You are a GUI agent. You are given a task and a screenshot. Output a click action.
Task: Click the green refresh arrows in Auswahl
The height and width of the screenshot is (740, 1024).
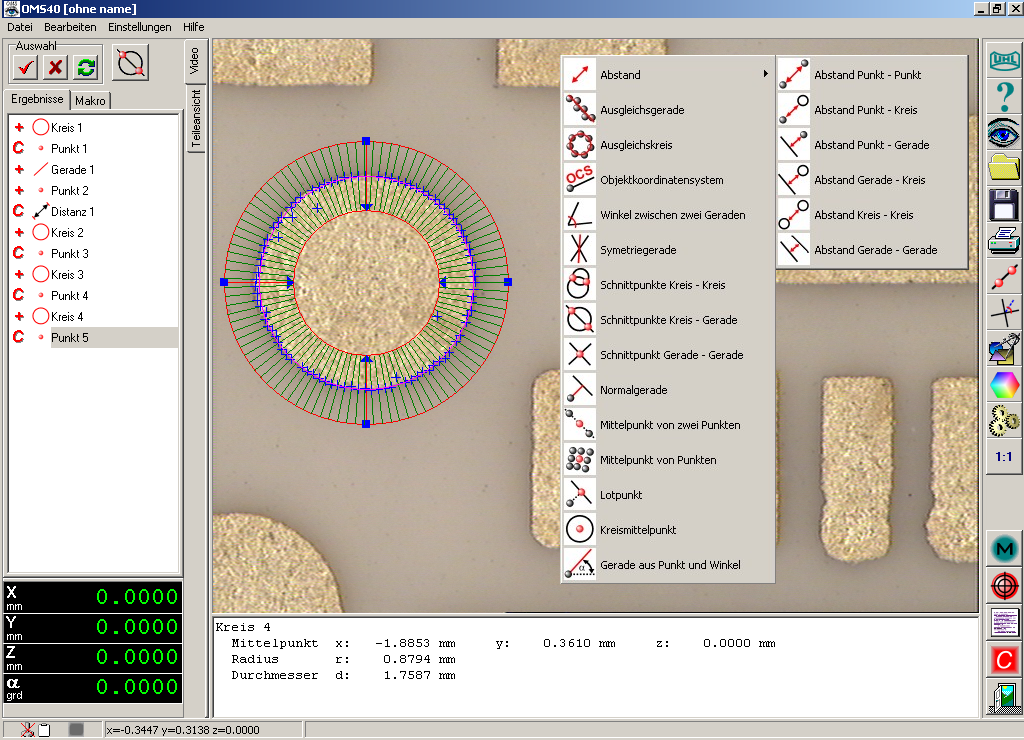click(86, 66)
